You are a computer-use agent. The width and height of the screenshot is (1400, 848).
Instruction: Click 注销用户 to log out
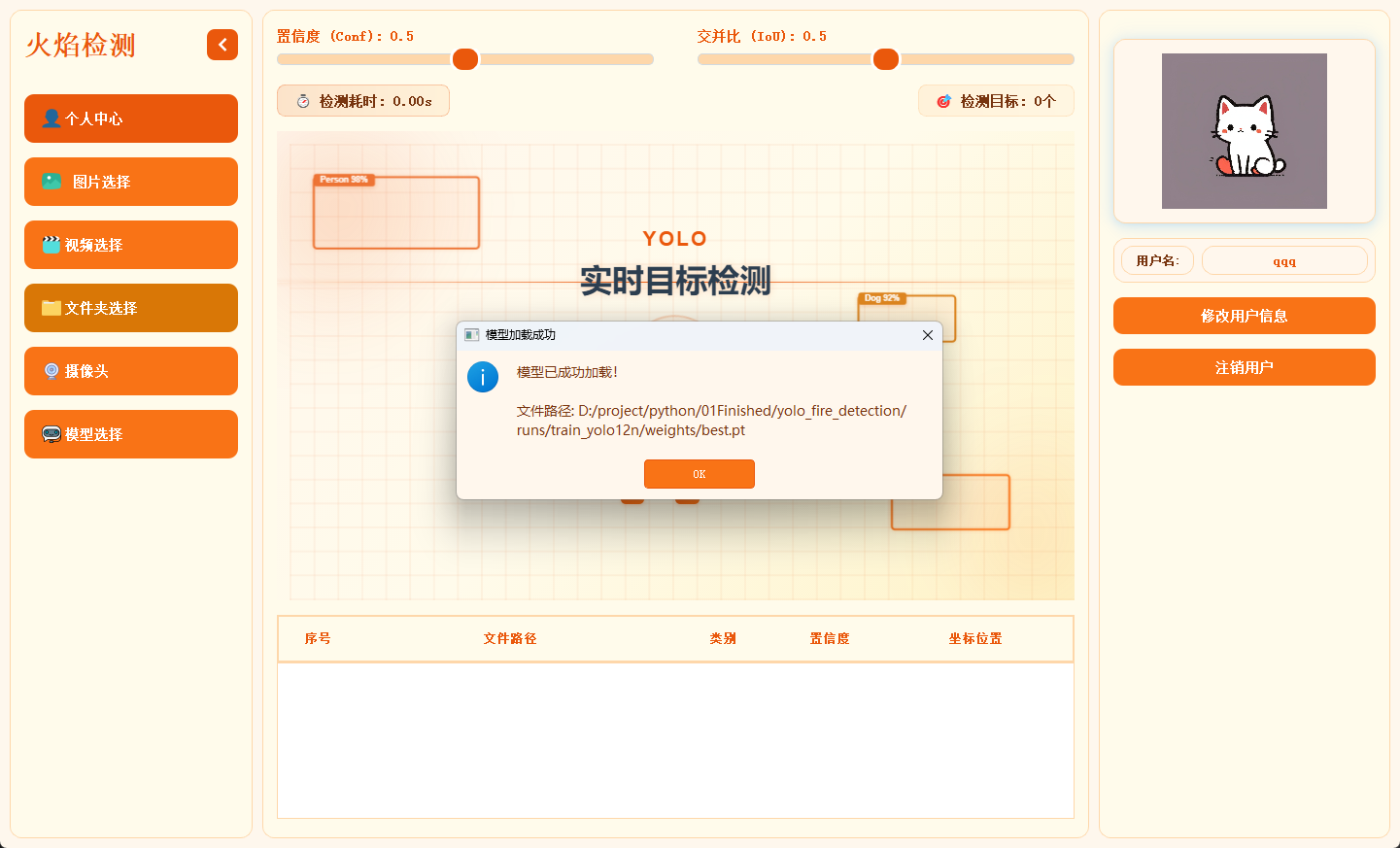point(1245,367)
